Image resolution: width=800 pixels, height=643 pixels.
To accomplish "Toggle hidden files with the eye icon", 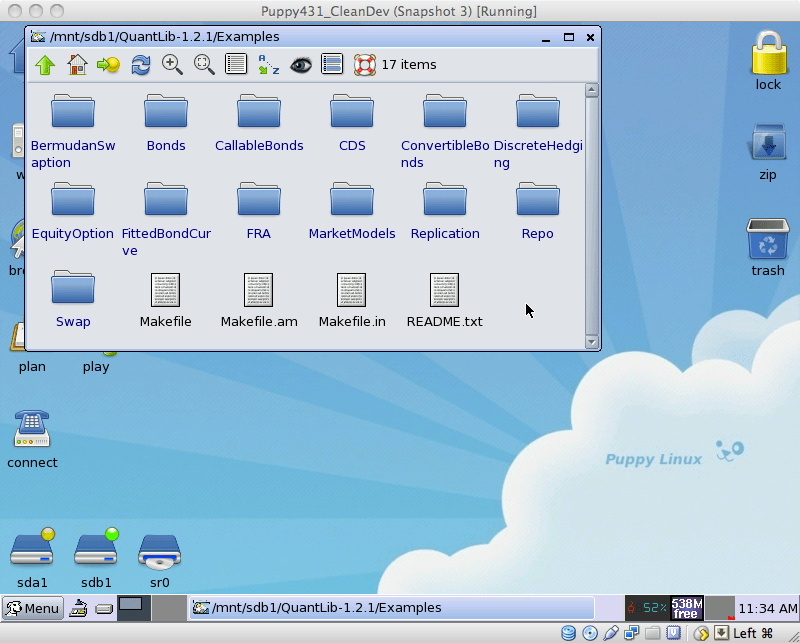I will tap(300, 64).
